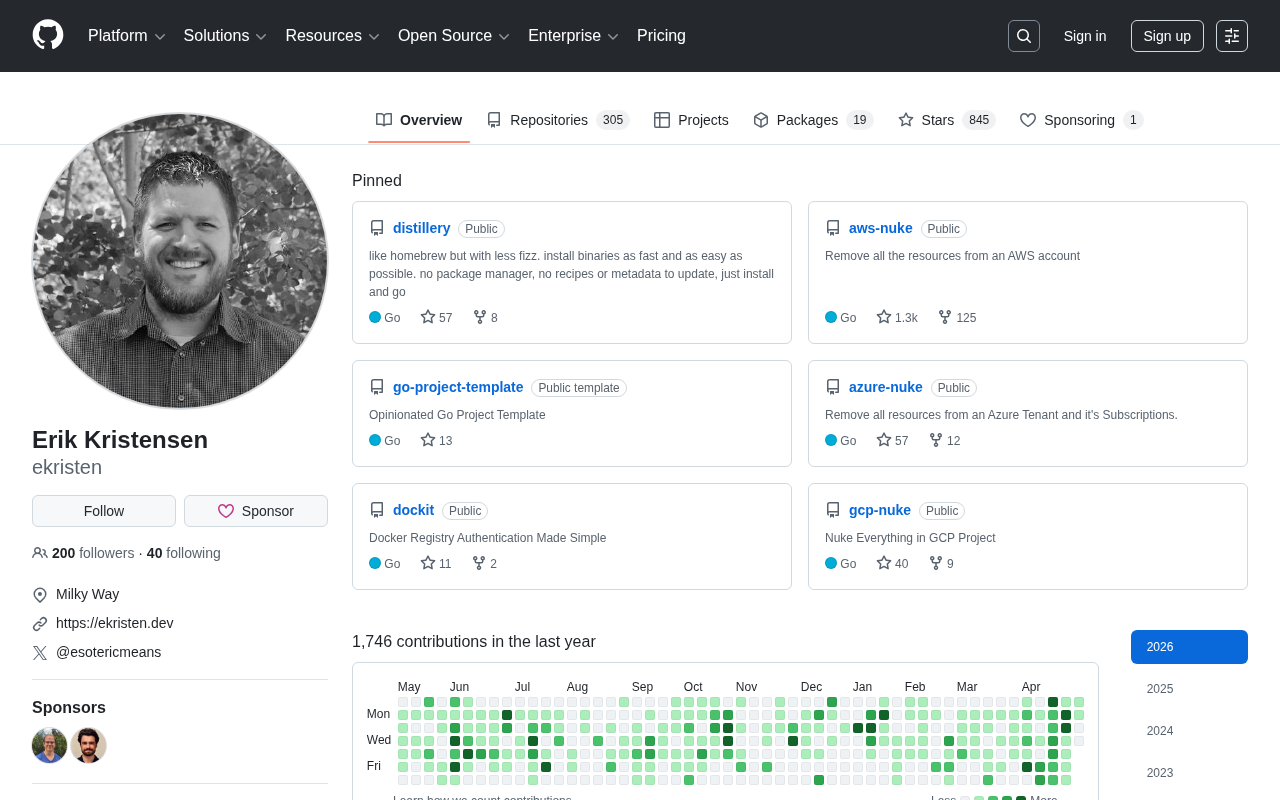Screen dimensions: 1280x800
Task: Click the star icon on gcp-nuke
Action: point(884,563)
